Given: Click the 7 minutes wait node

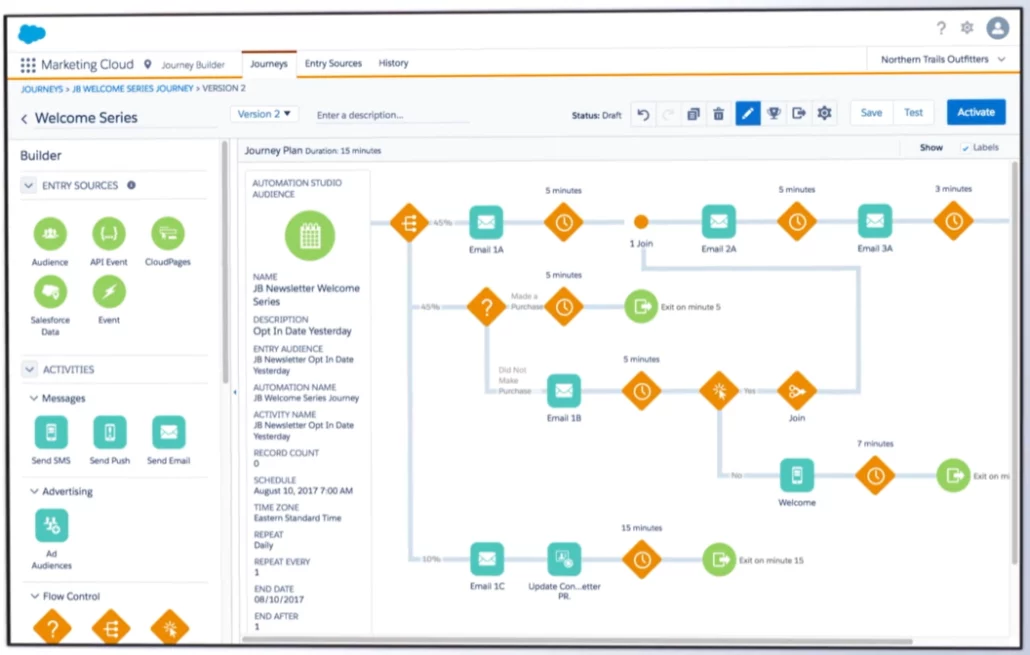Looking at the screenshot, I should point(875,475).
